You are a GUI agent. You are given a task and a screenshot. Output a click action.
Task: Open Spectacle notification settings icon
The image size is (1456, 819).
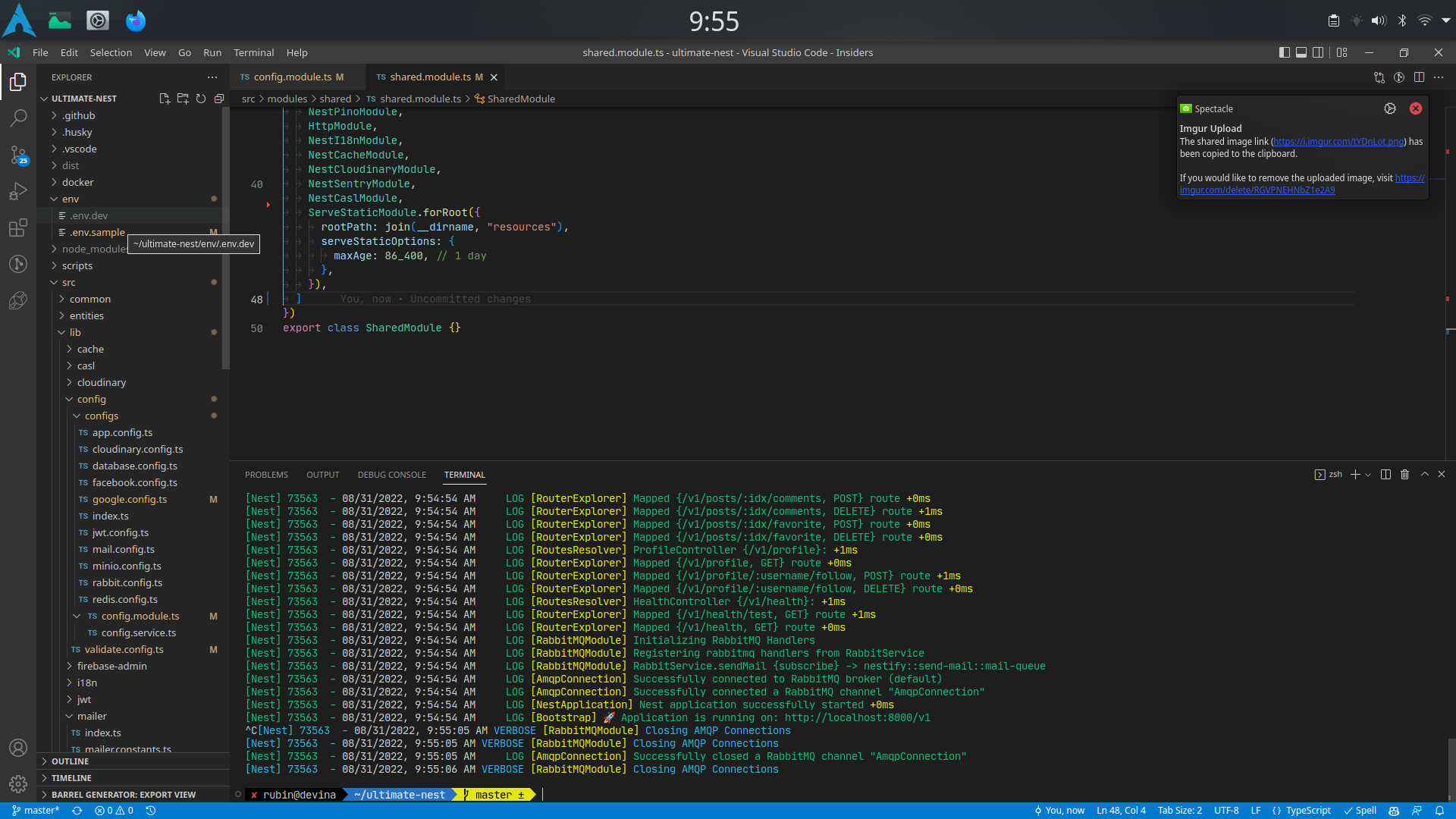click(1389, 108)
